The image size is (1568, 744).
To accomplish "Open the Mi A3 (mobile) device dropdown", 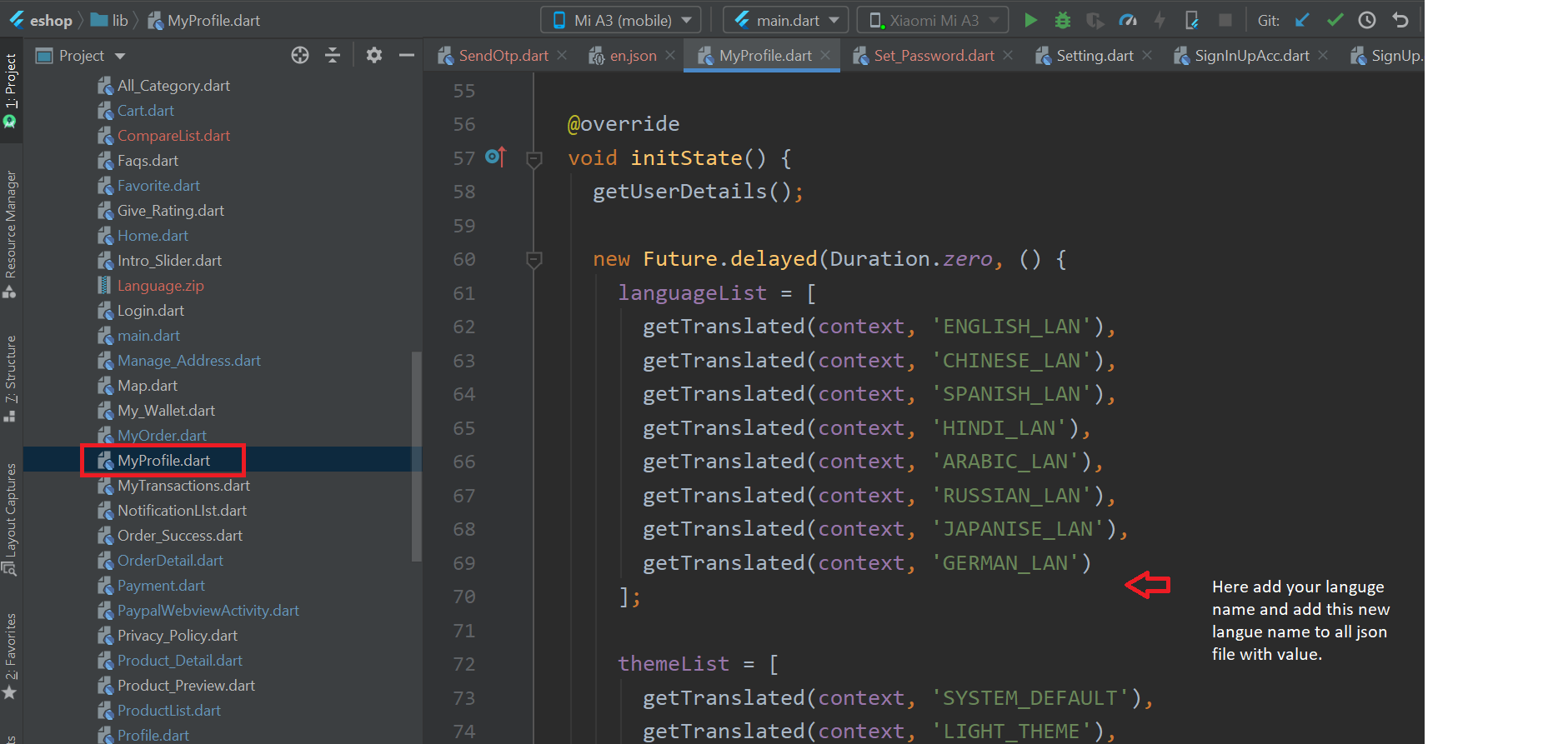I will point(622,20).
